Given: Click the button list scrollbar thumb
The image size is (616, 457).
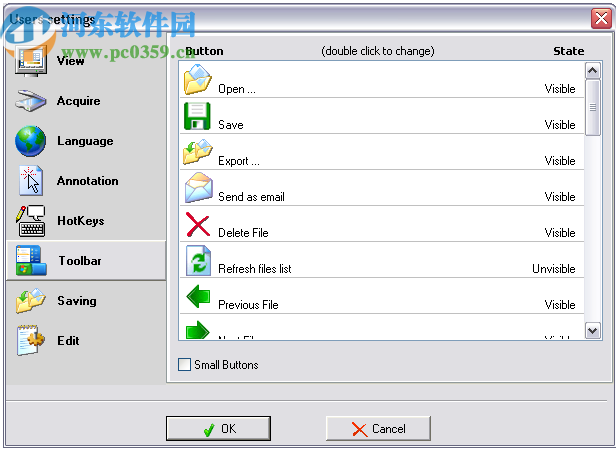Looking at the screenshot, I should tap(592, 108).
